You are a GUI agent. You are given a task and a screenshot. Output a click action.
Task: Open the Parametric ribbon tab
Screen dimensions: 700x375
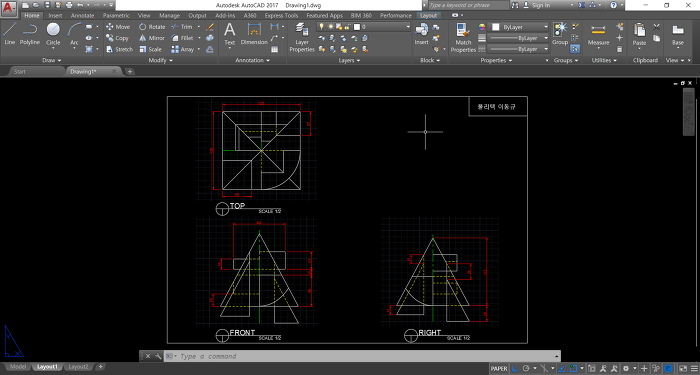116,16
